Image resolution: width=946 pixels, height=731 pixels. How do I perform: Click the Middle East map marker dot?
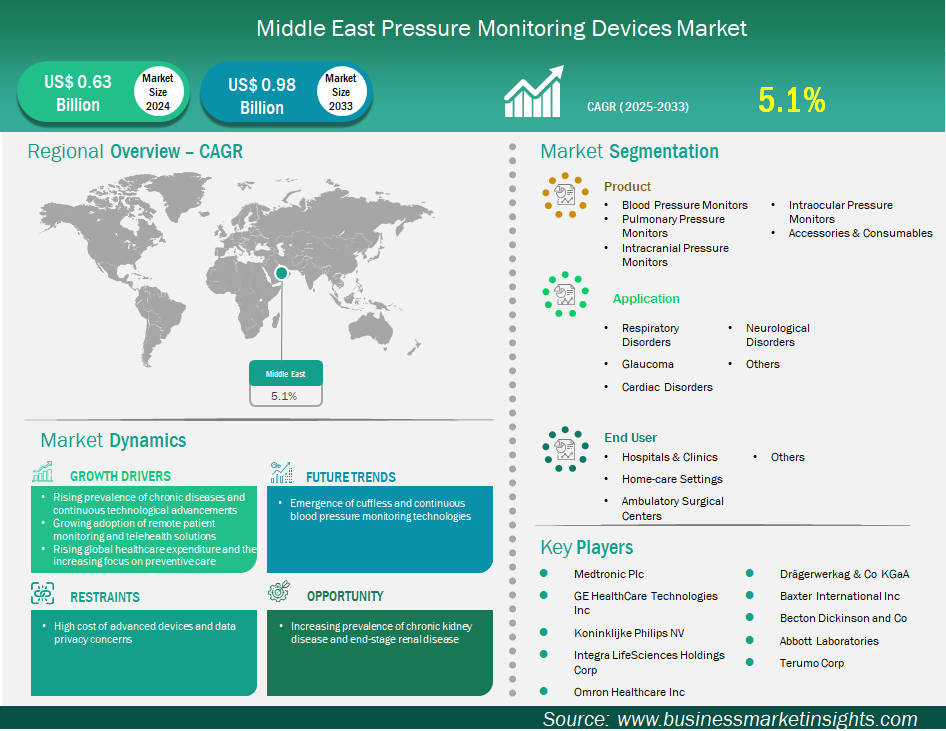pos(281,273)
